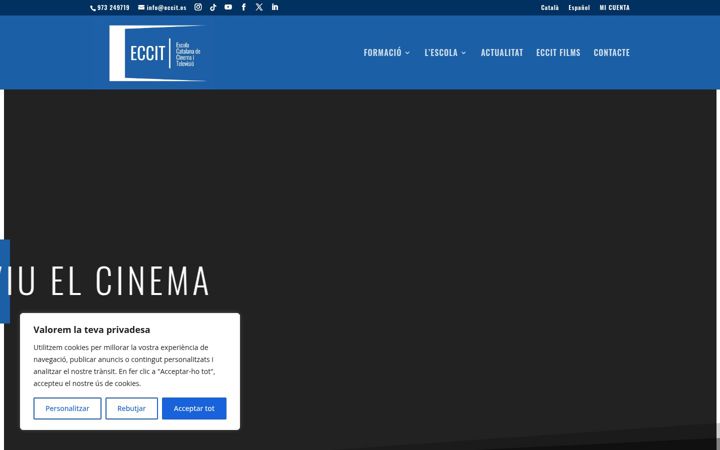Viewport: 720px width, 450px height.
Task: Open the L'ESCOLA menu item
Action: [x=441, y=52]
